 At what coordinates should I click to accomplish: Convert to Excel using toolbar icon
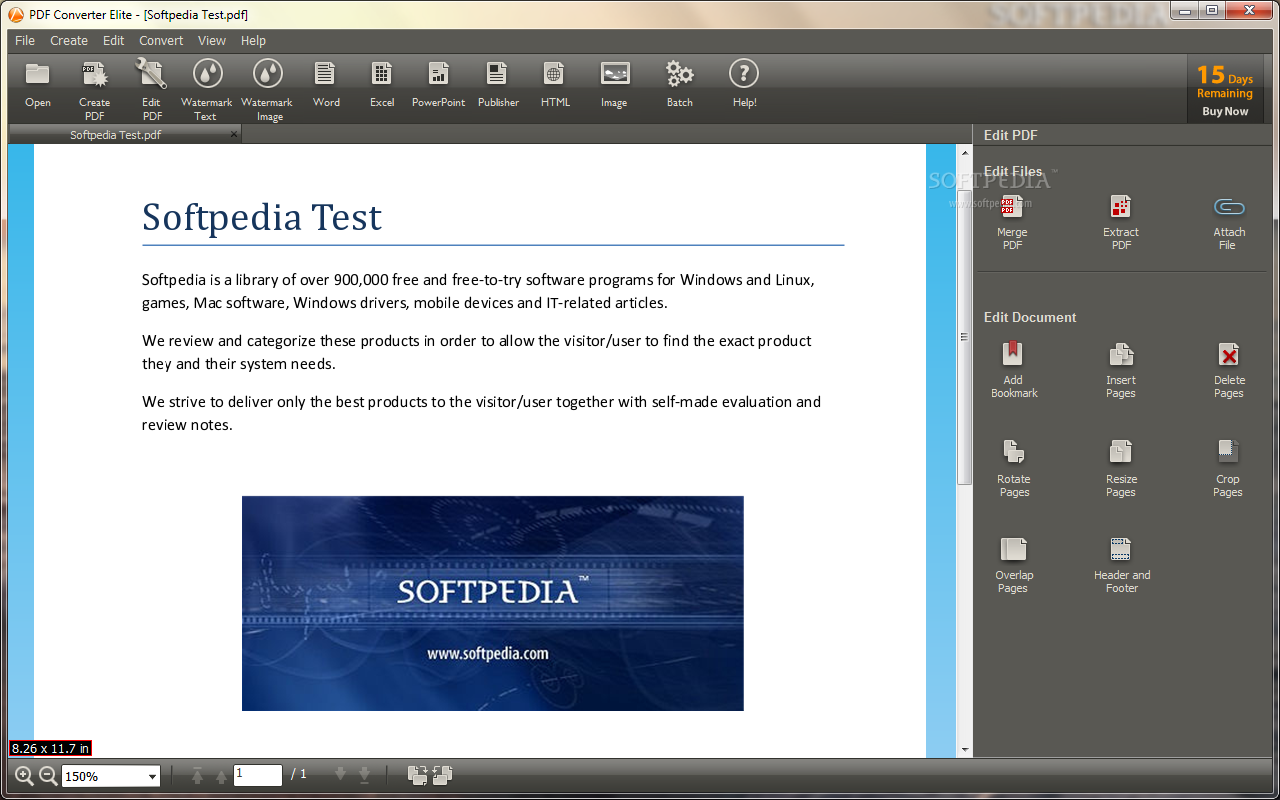pos(382,74)
